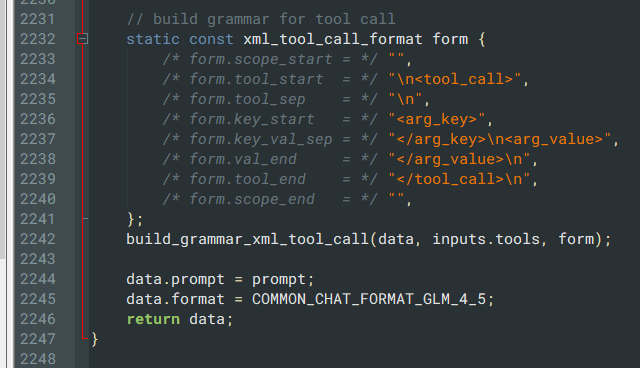Collapse the fold marker at line 2232

click(x=82, y=39)
